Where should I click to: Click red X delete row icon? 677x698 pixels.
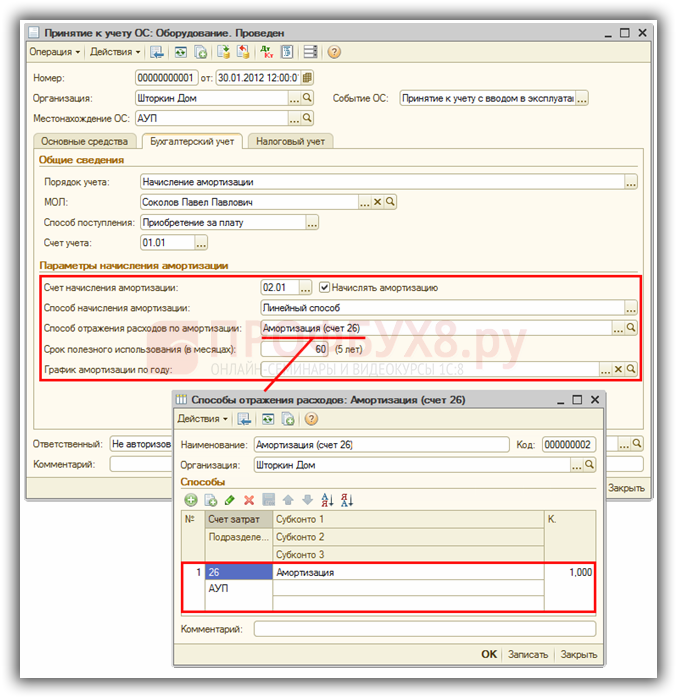pos(249,499)
